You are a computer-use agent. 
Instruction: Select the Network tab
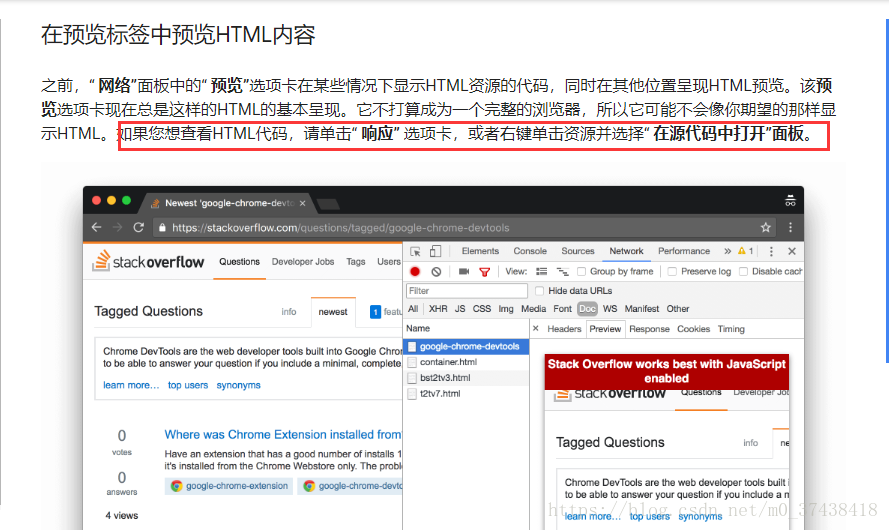click(626, 251)
